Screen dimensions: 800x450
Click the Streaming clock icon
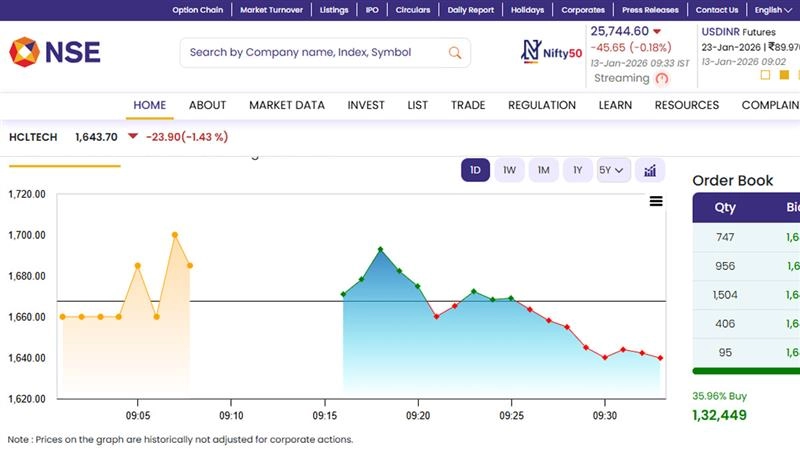tap(662, 79)
